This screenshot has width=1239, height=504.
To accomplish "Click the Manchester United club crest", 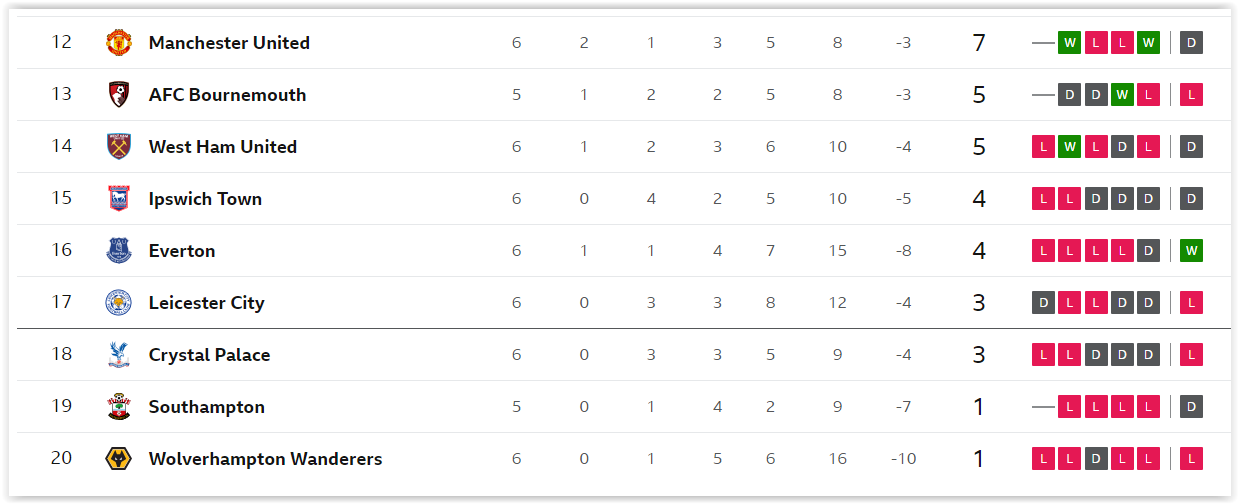I will 119,43.
